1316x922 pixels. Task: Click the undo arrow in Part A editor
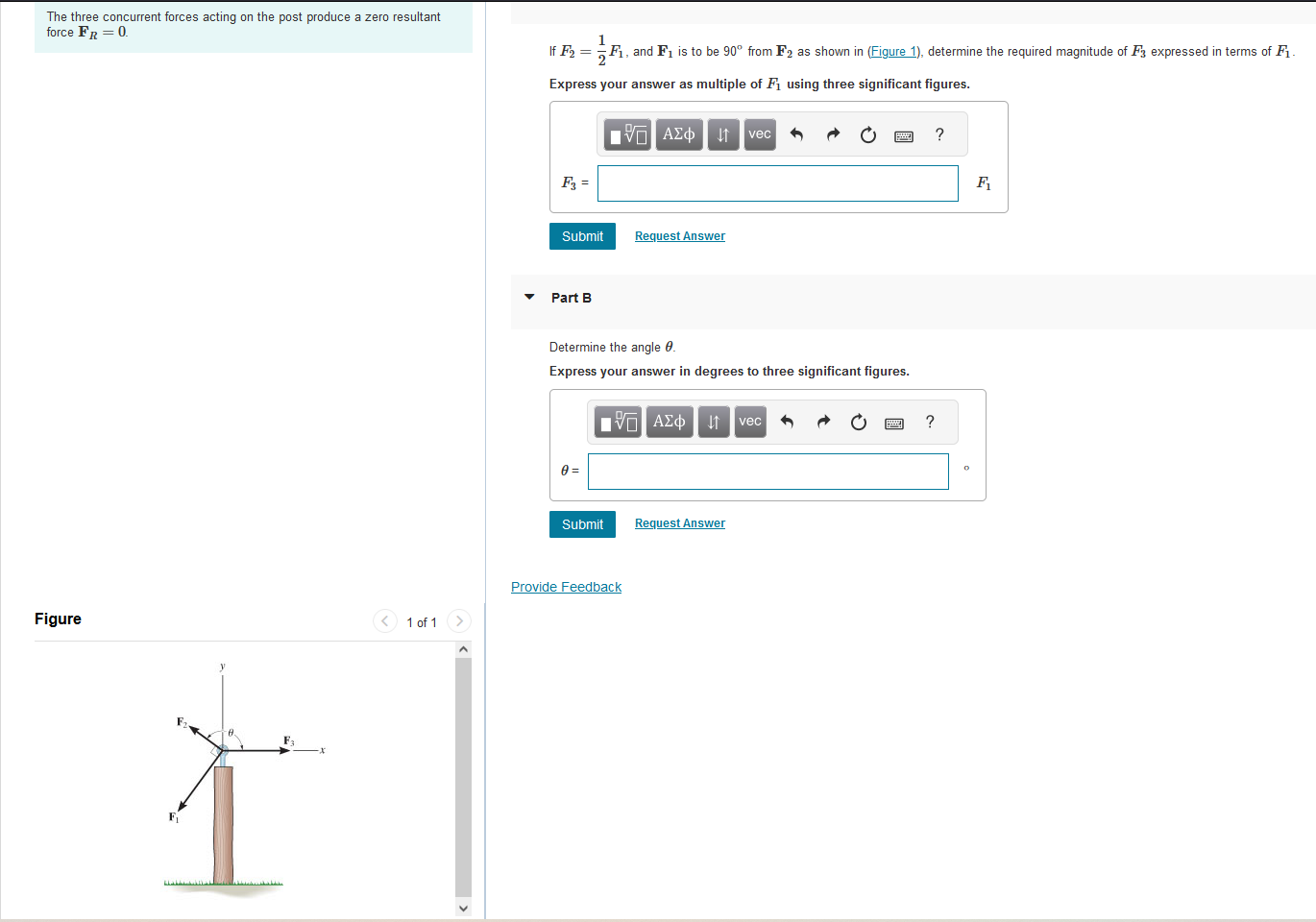point(796,134)
